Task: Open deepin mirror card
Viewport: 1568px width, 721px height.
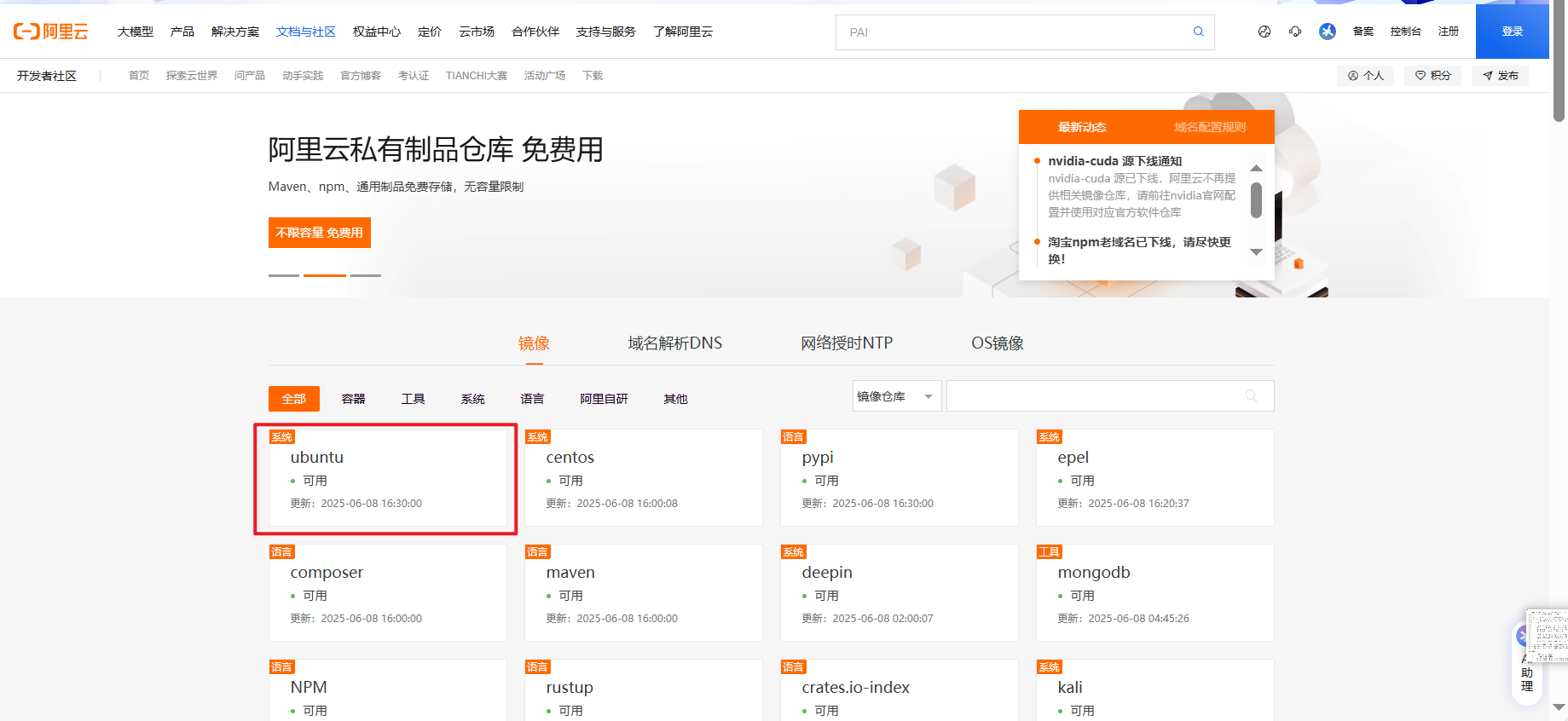Action: click(x=900, y=593)
